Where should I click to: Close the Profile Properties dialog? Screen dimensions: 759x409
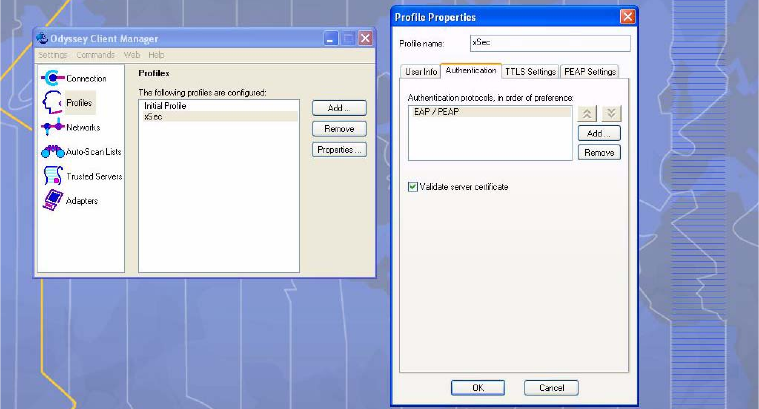pos(627,17)
